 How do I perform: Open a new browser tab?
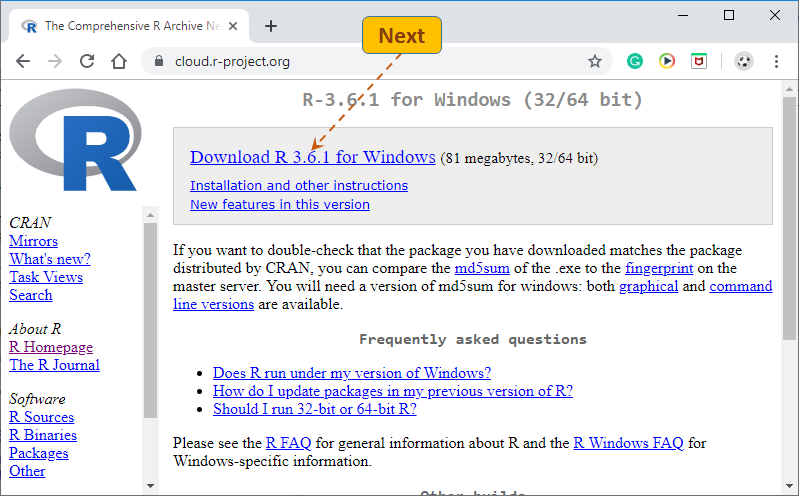(271, 25)
